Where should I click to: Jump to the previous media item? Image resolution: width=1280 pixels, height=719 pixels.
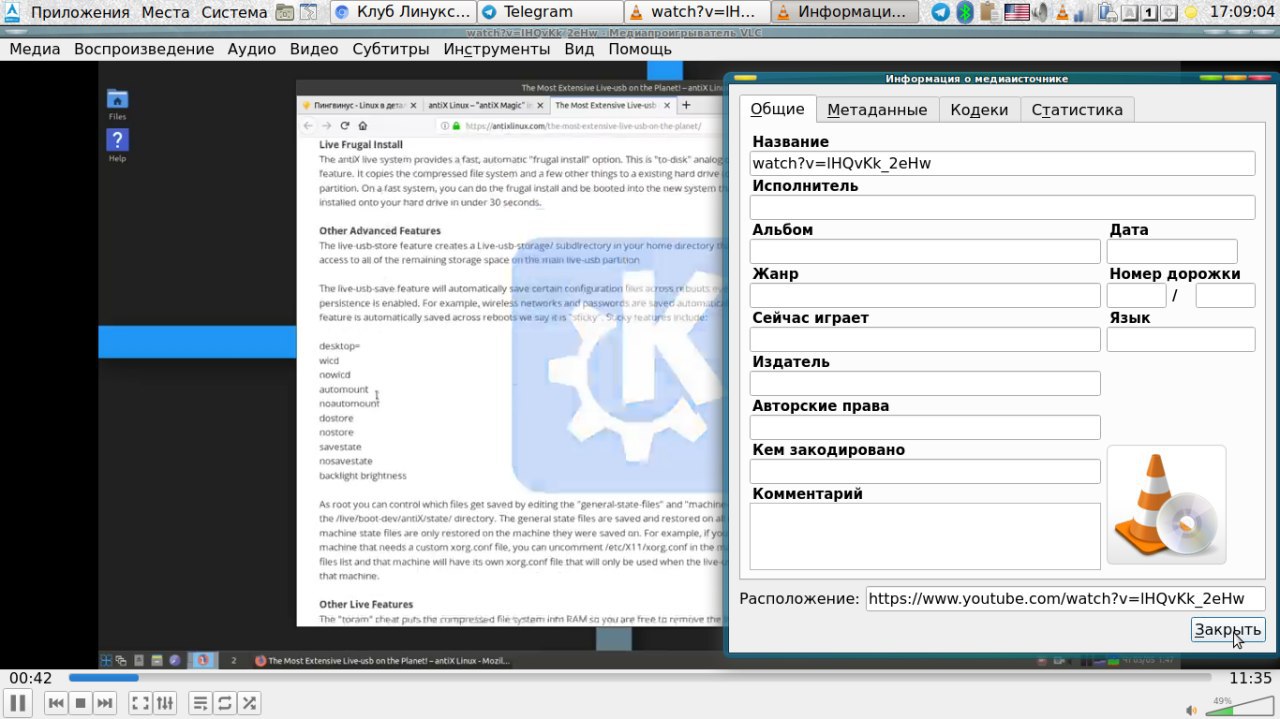pos(56,703)
